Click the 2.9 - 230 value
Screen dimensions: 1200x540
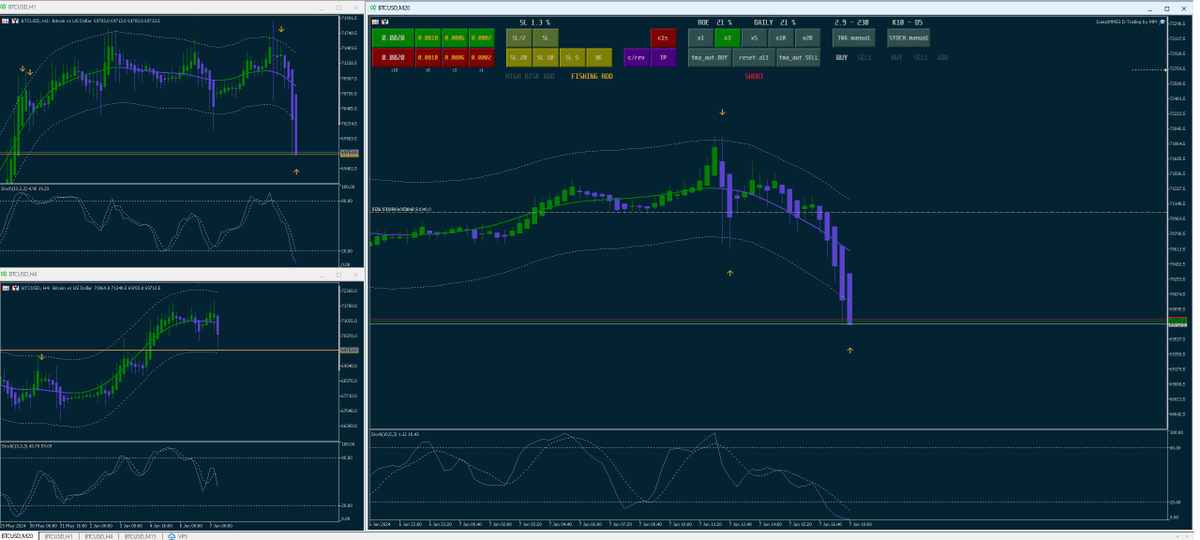(x=852, y=22)
